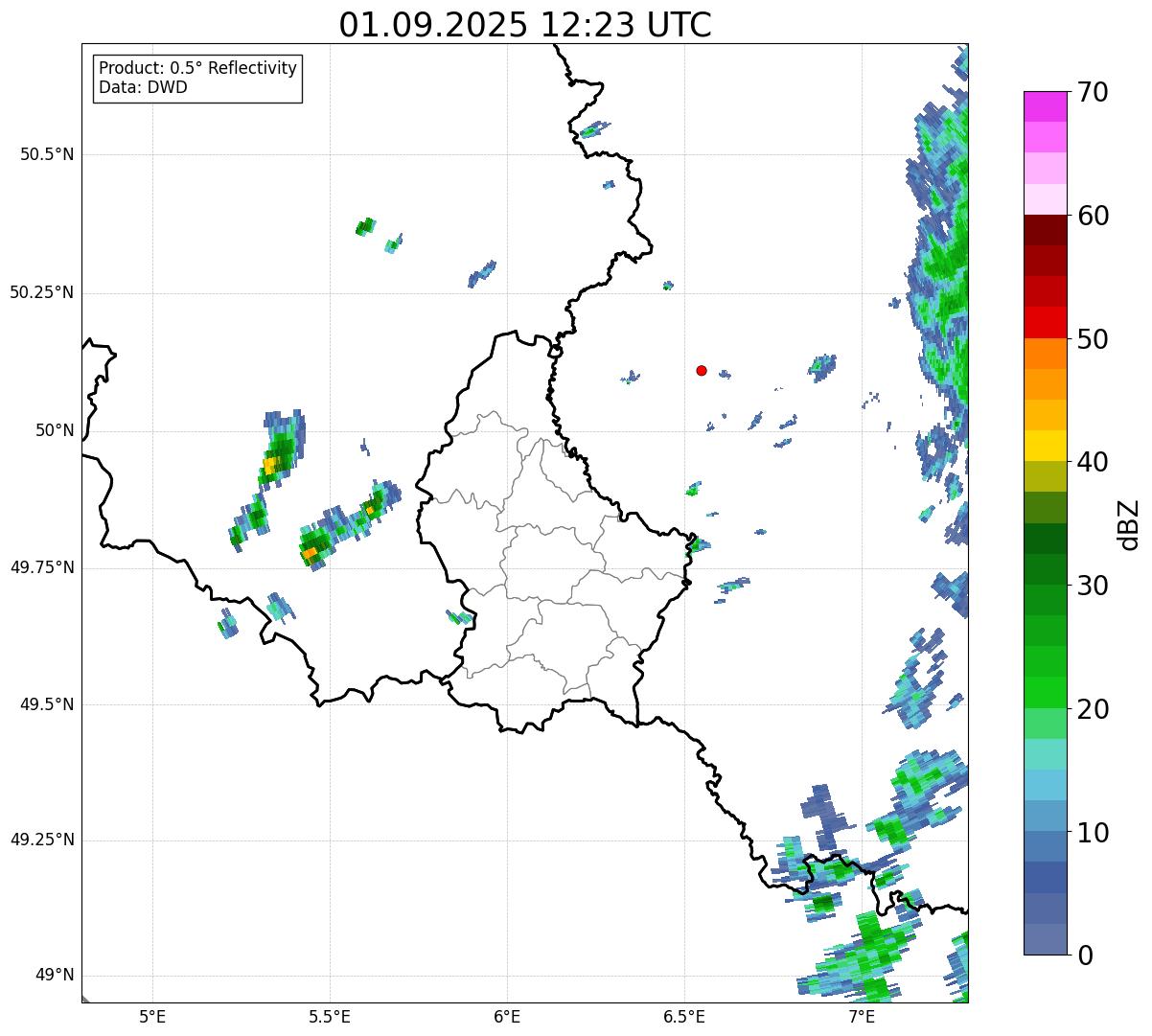Click the 49.25°N latitude label
The width and height of the screenshot is (1152, 1036).
tap(42, 840)
